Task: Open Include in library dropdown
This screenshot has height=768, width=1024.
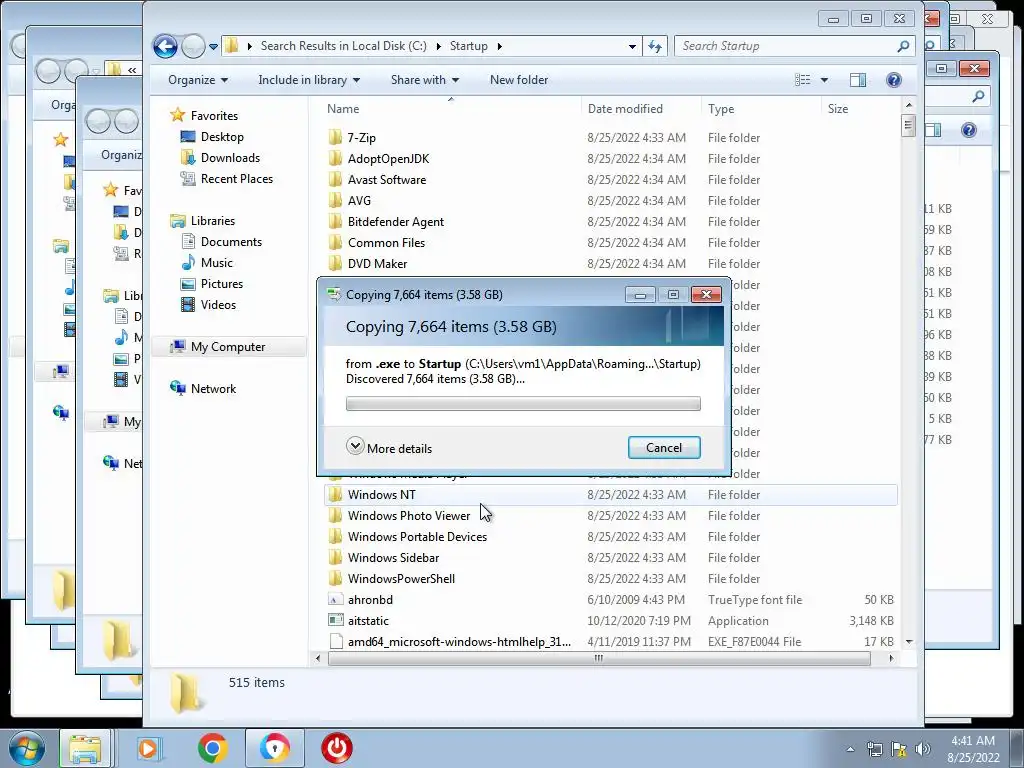Action: click(x=309, y=80)
